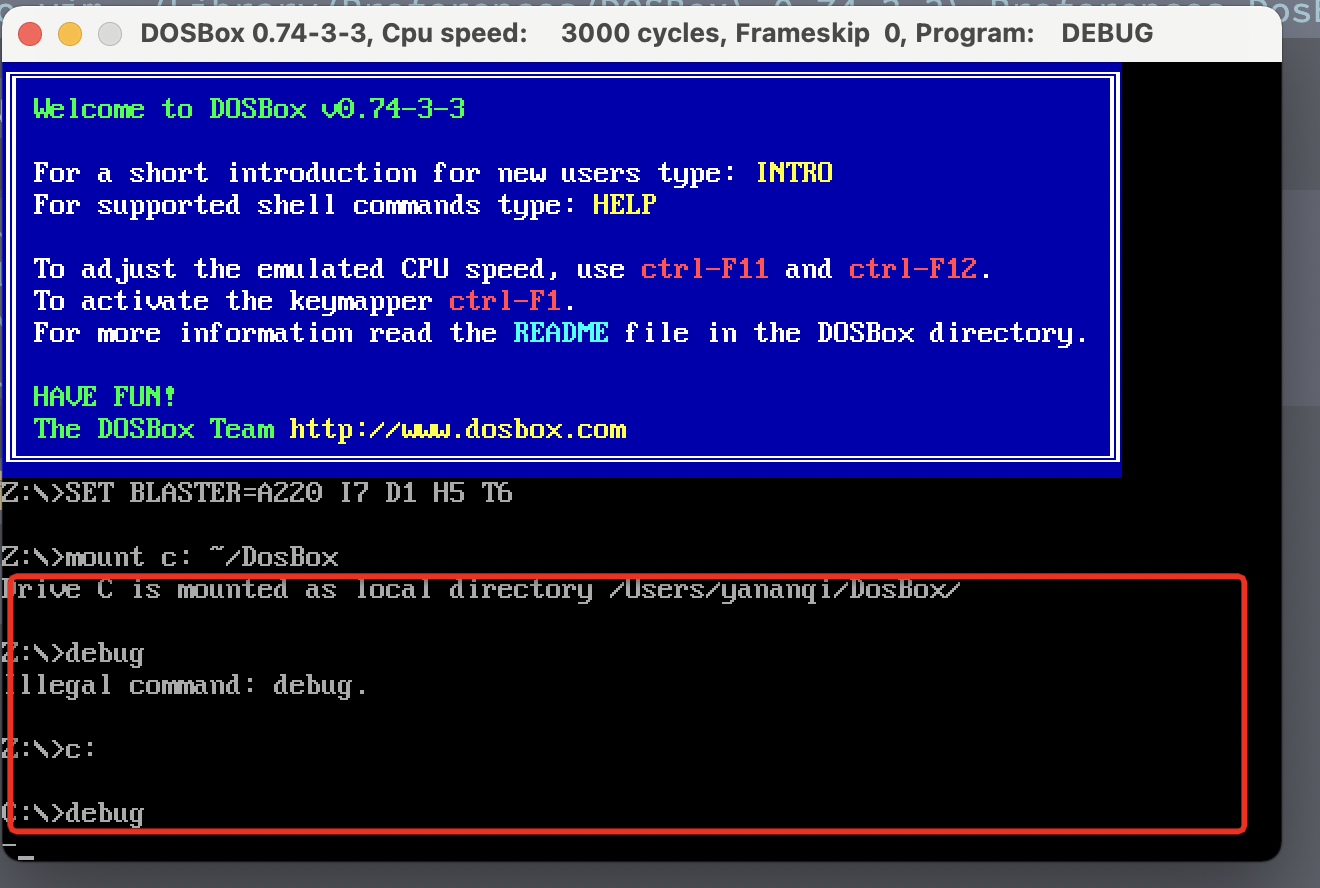Image resolution: width=1320 pixels, height=888 pixels.
Task: Click the red ctrl-F1 keymapper shortcut text
Action: point(505,300)
